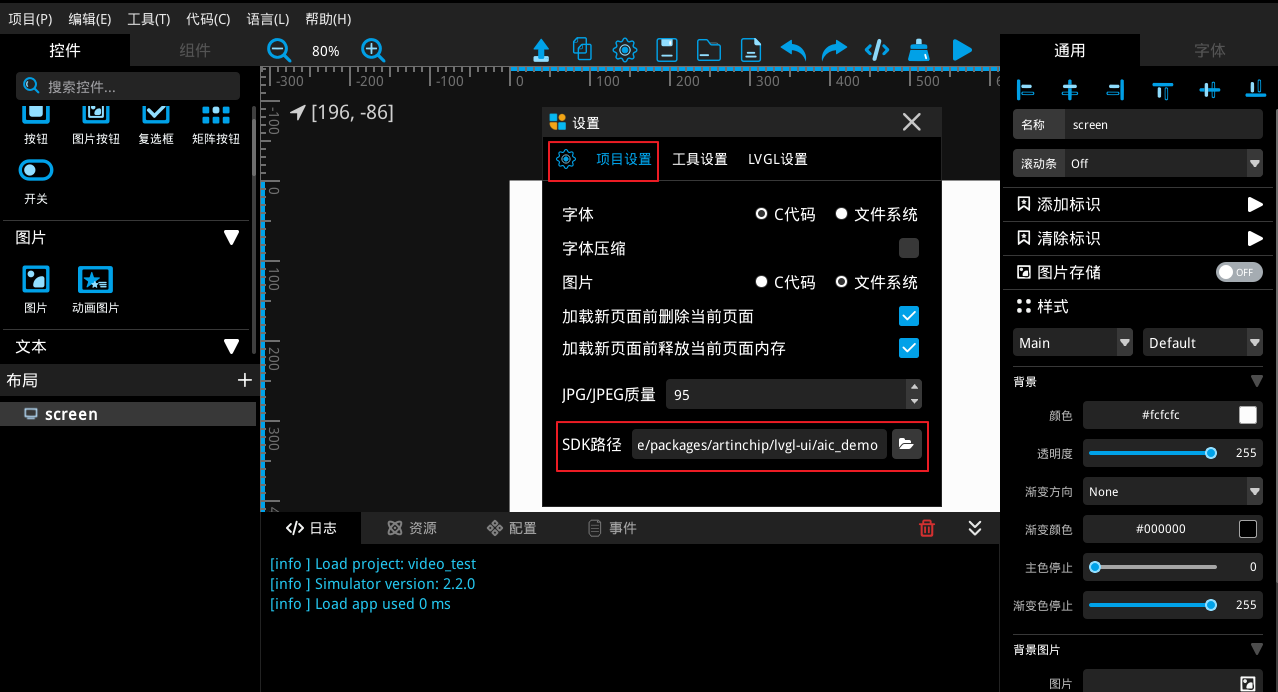Click the vertical center align icon
Image resolution: width=1278 pixels, height=692 pixels.
pos(1210,90)
